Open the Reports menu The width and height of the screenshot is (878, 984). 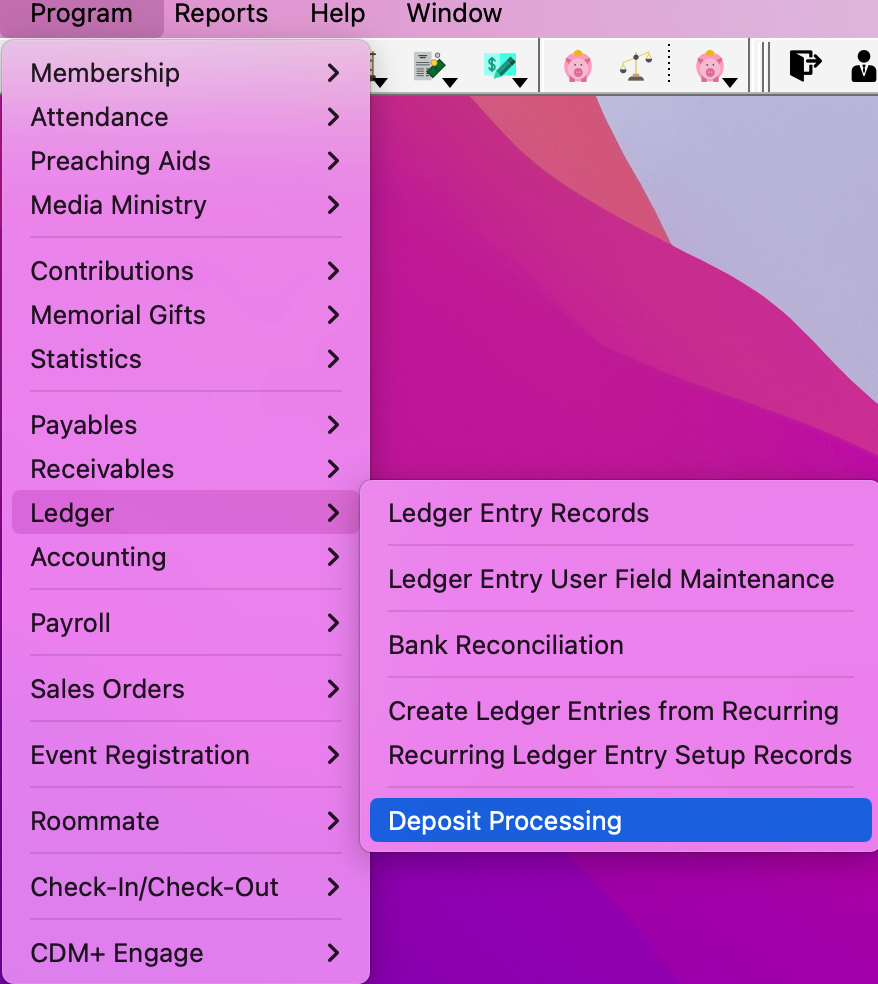pos(221,14)
